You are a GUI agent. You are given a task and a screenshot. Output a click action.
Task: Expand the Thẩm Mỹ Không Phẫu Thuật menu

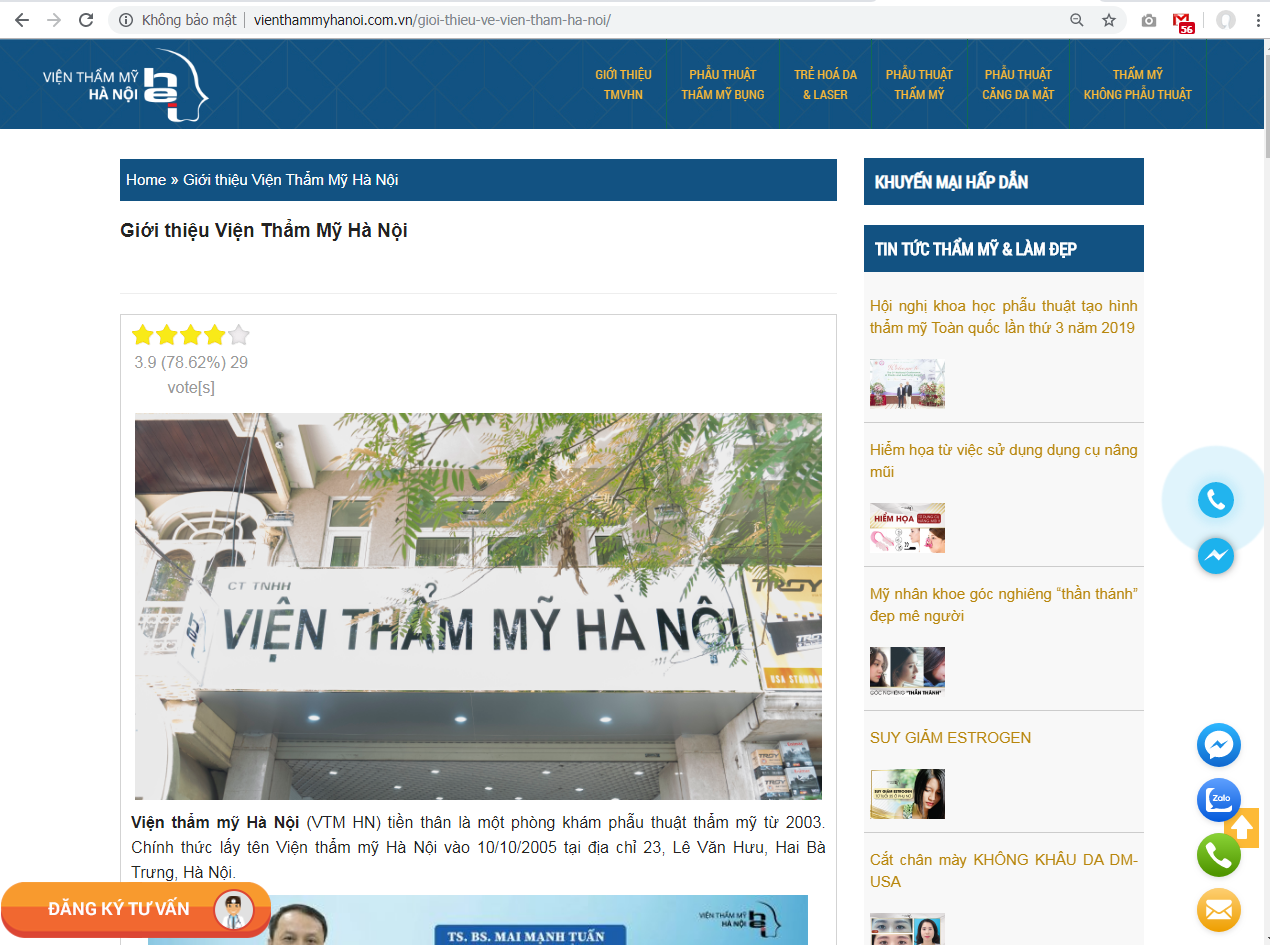1137,85
